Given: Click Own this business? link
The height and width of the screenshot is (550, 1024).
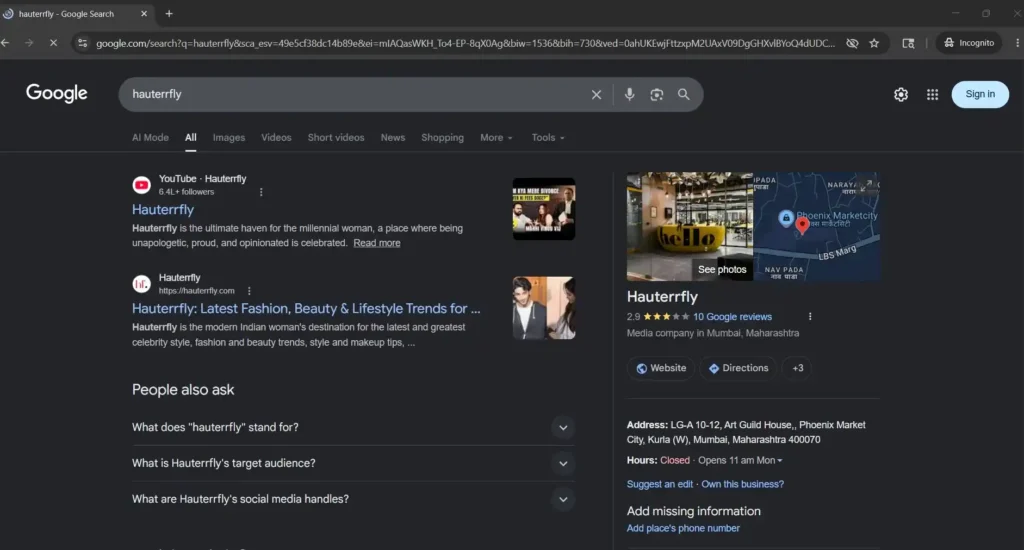Looking at the screenshot, I should point(743,484).
